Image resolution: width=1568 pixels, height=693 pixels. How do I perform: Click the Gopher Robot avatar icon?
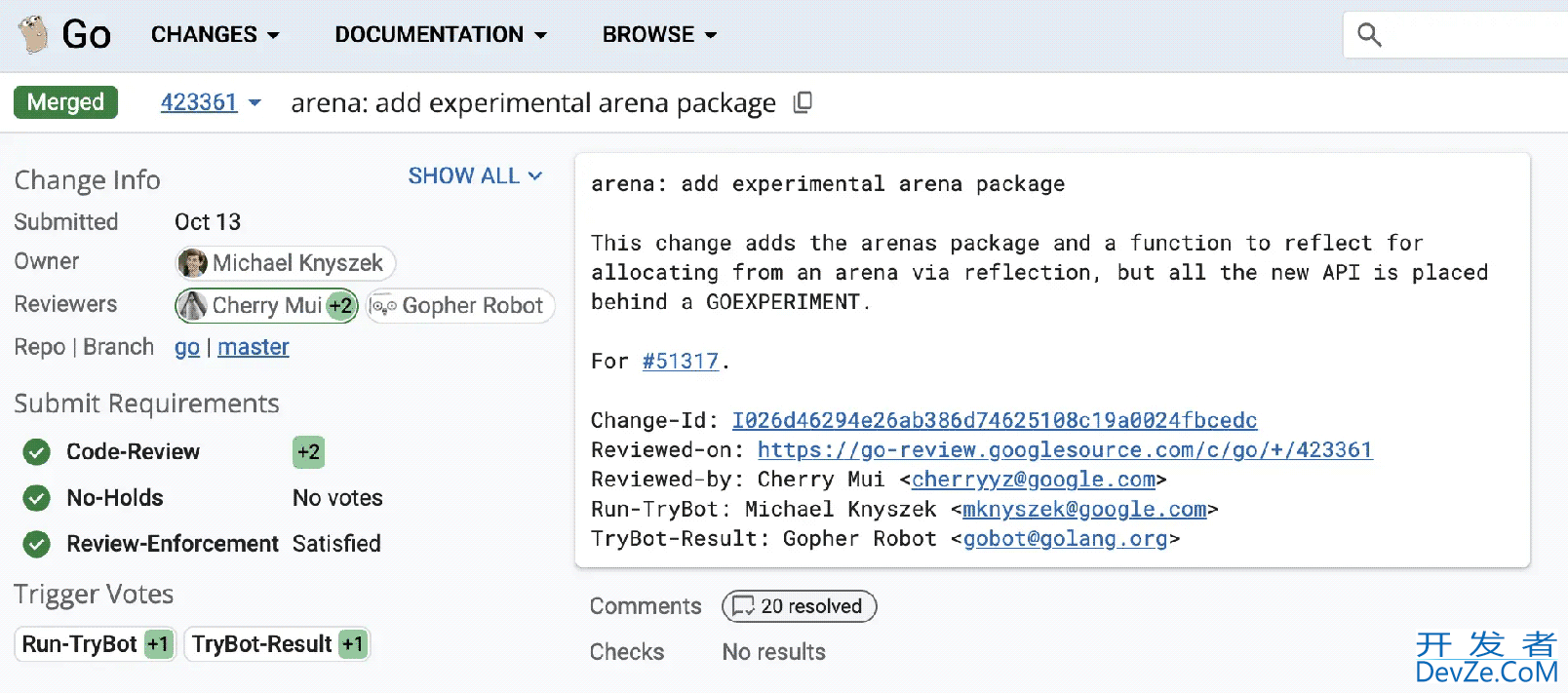pos(383,306)
